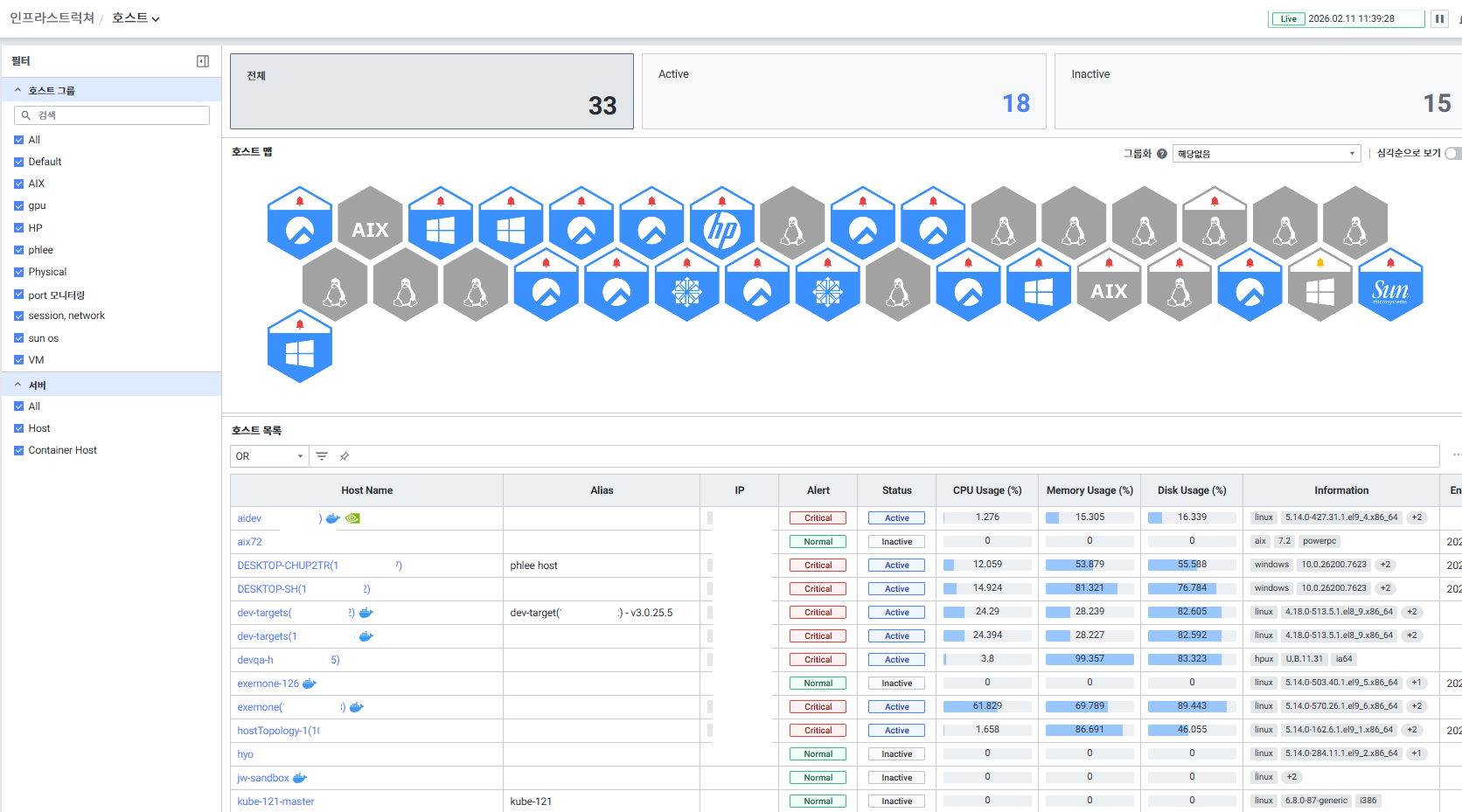Open the 그룹화 dropdown showing 해당없음

click(x=1265, y=154)
